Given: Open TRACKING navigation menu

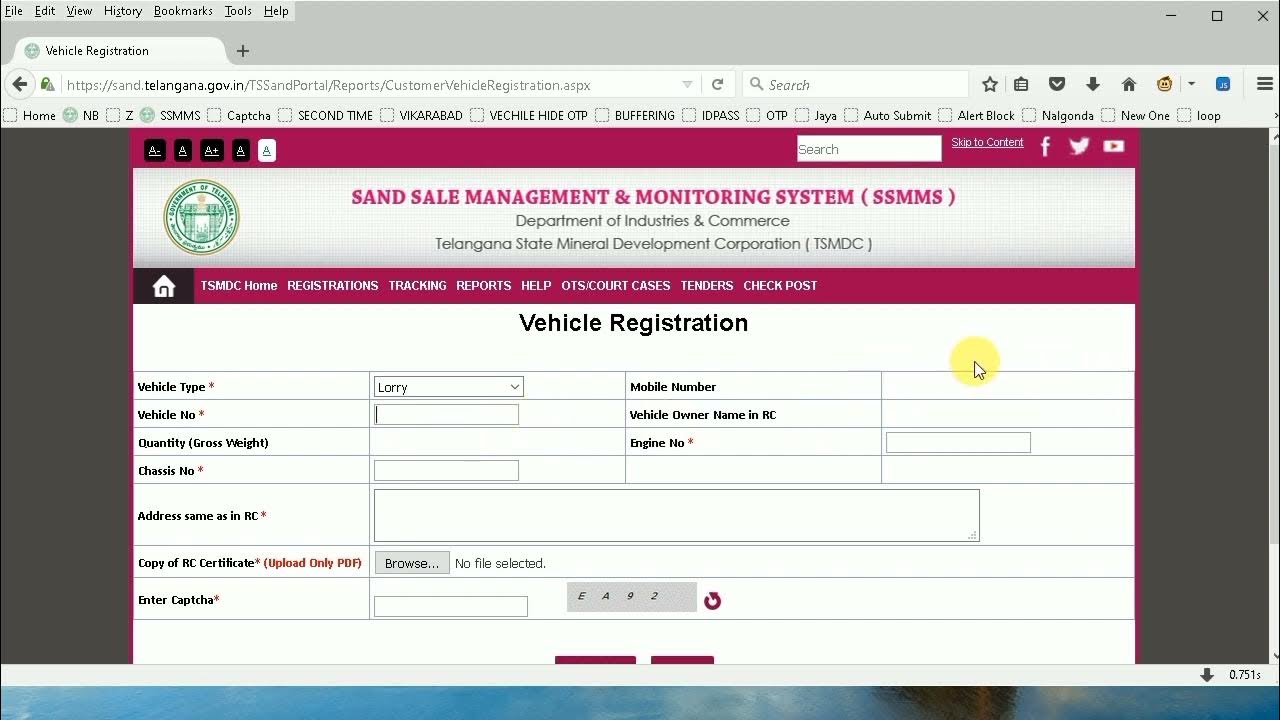Looking at the screenshot, I should click(418, 286).
